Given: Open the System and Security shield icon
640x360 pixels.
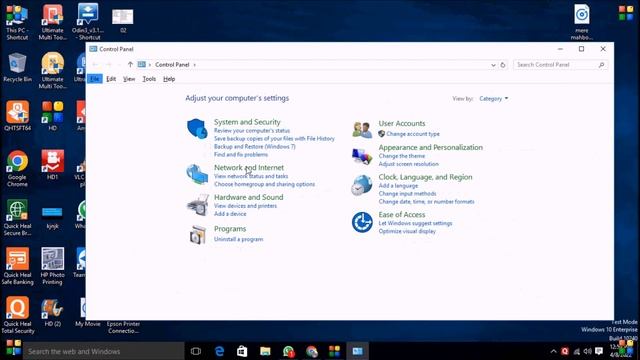Looking at the screenshot, I should tap(197, 129).
